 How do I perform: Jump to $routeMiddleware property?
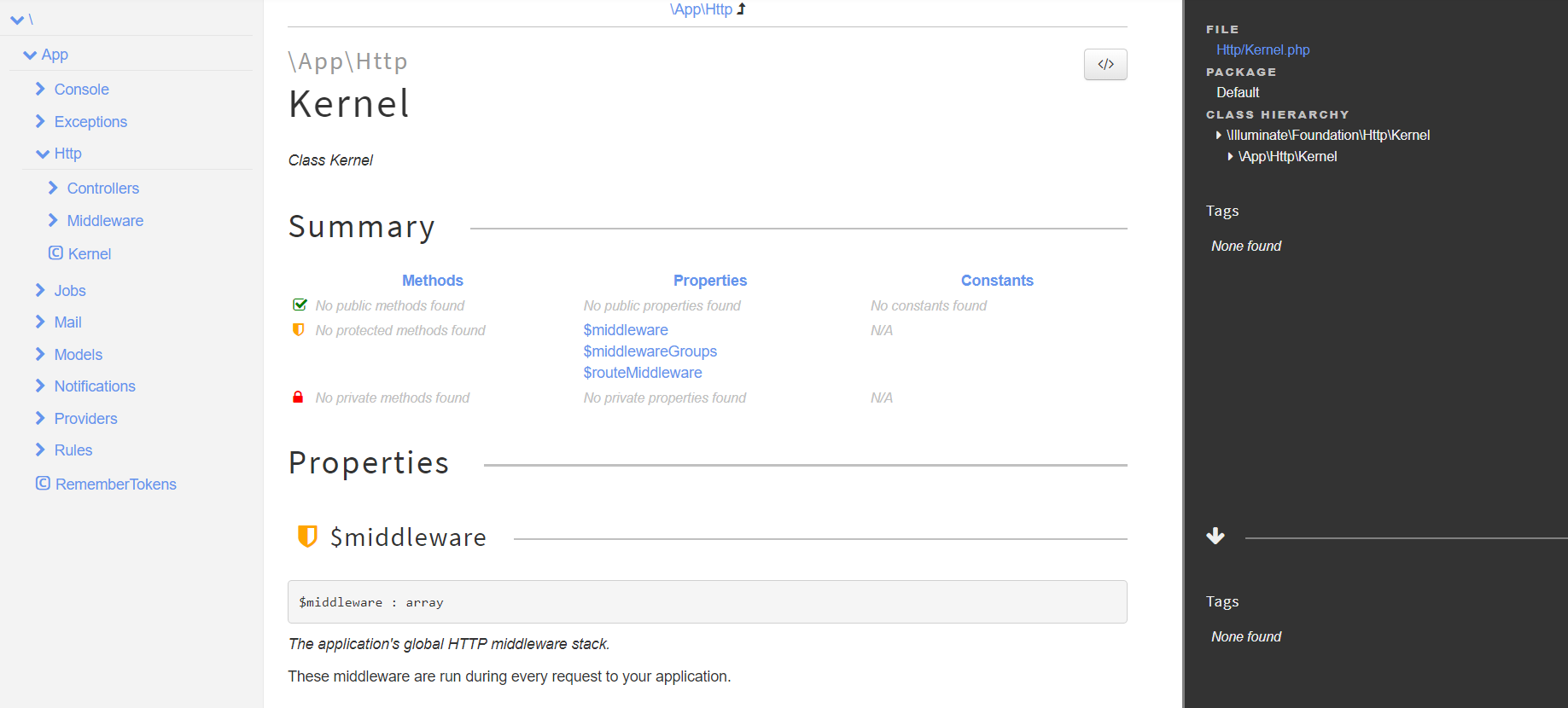click(642, 373)
